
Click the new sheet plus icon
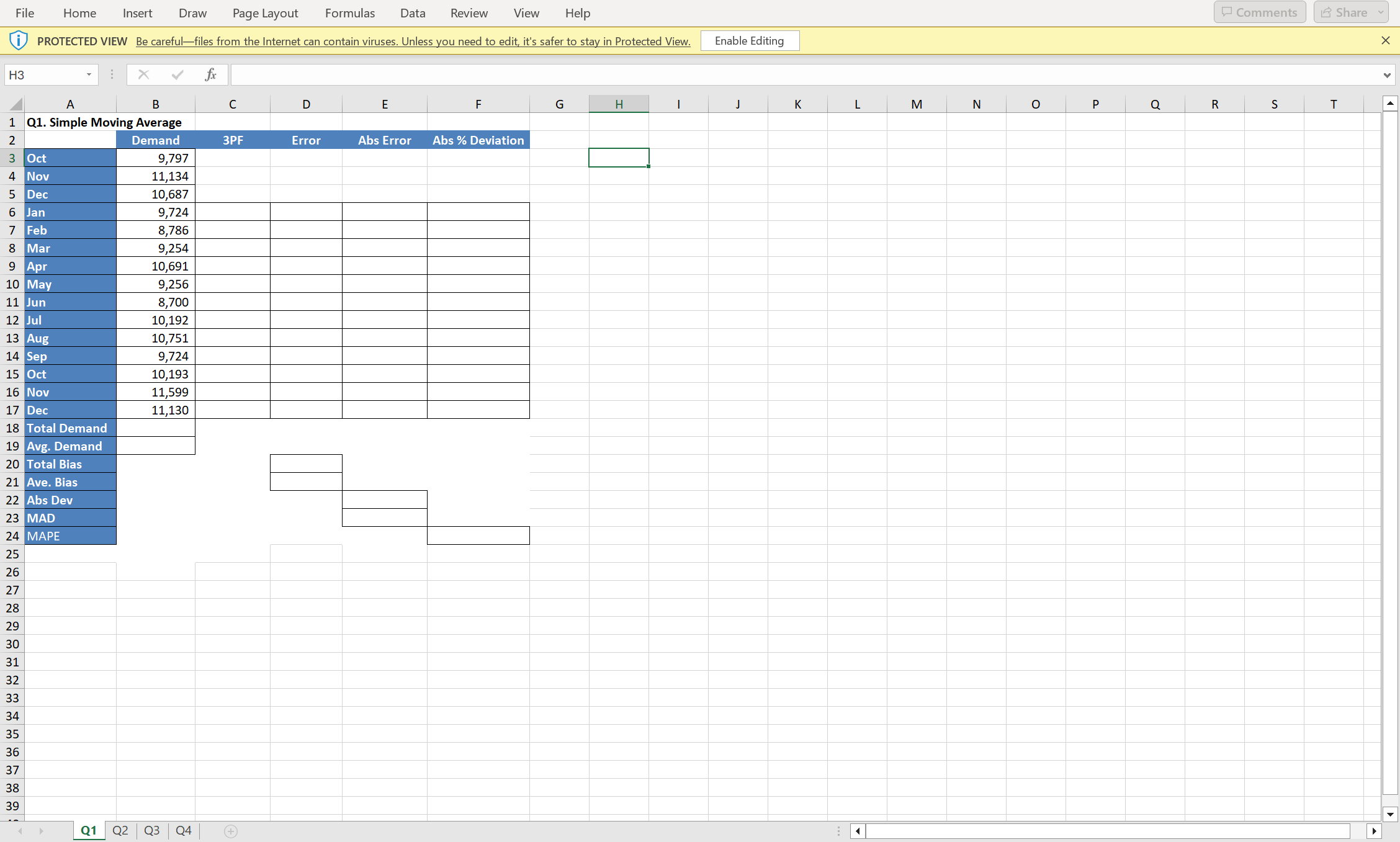coord(231,831)
